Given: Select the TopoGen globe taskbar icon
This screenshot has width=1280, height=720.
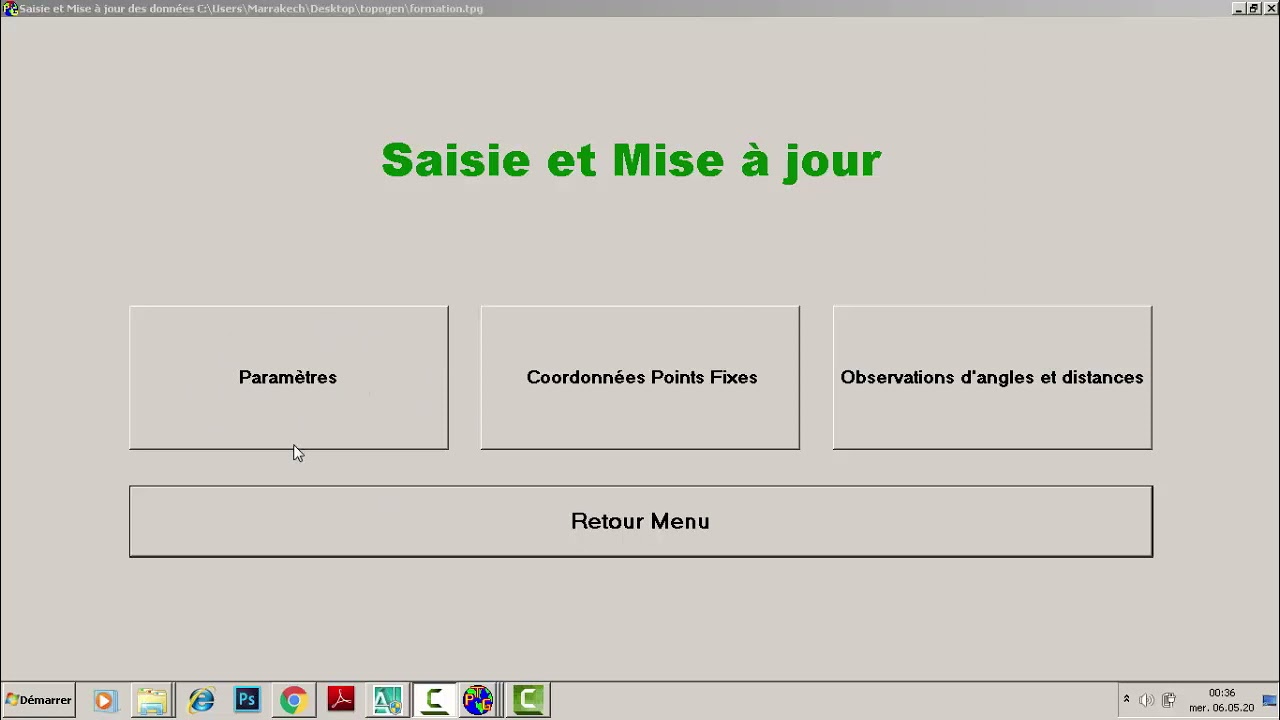Looking at the screenshot, I should click(x=478, y=700).
